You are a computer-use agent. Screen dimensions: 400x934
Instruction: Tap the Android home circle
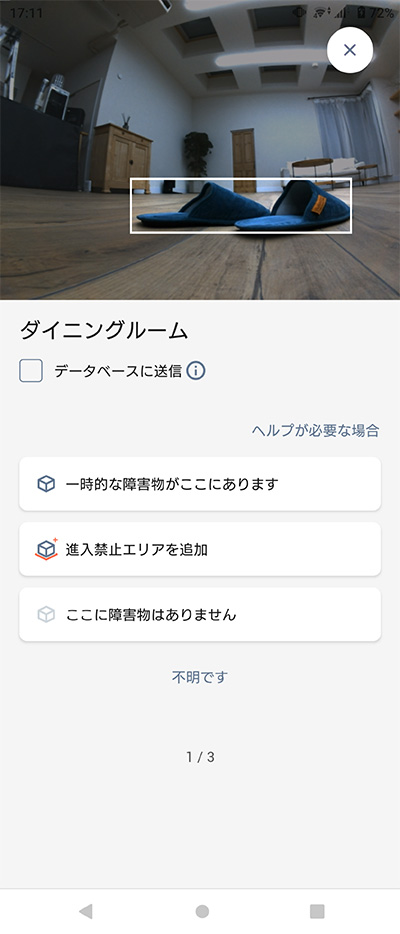point(202,911)
